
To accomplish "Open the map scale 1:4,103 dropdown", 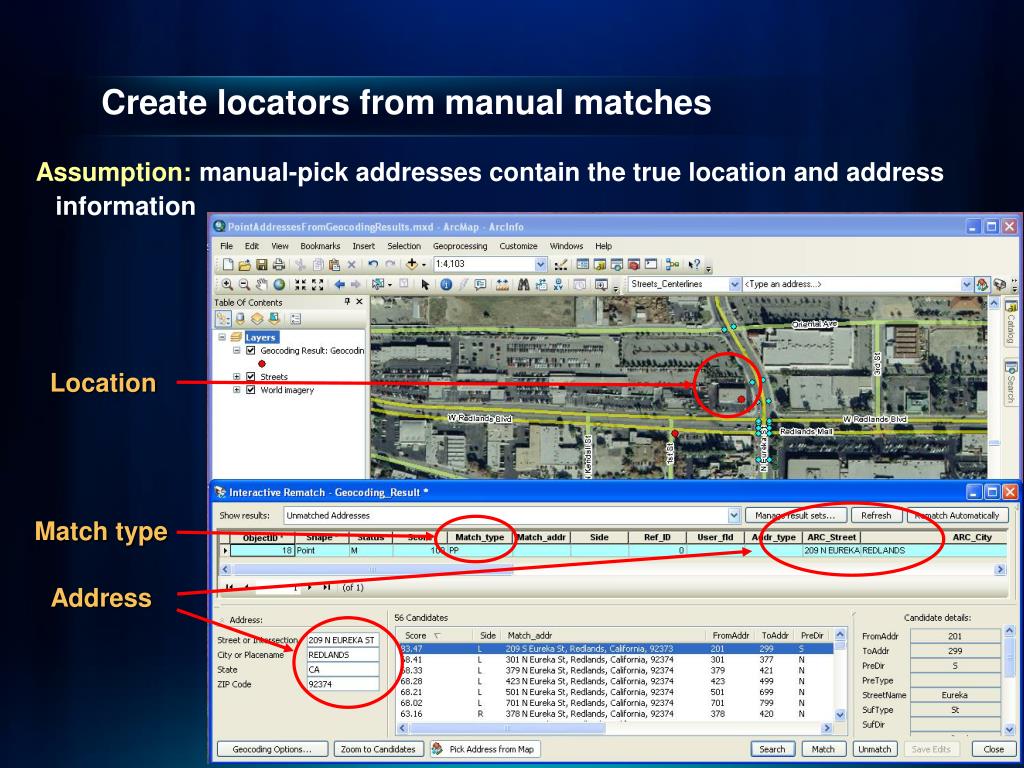I will (541, 264).
